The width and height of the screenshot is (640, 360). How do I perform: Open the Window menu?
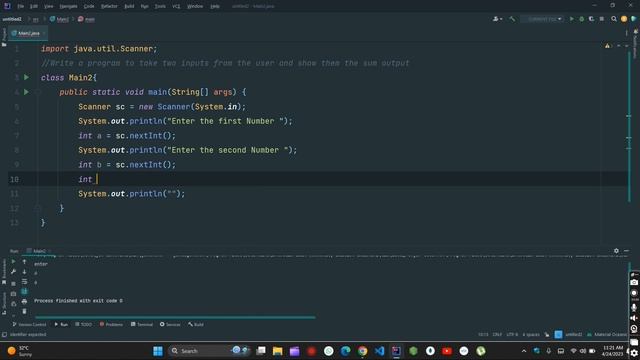[x=195, y=6]
